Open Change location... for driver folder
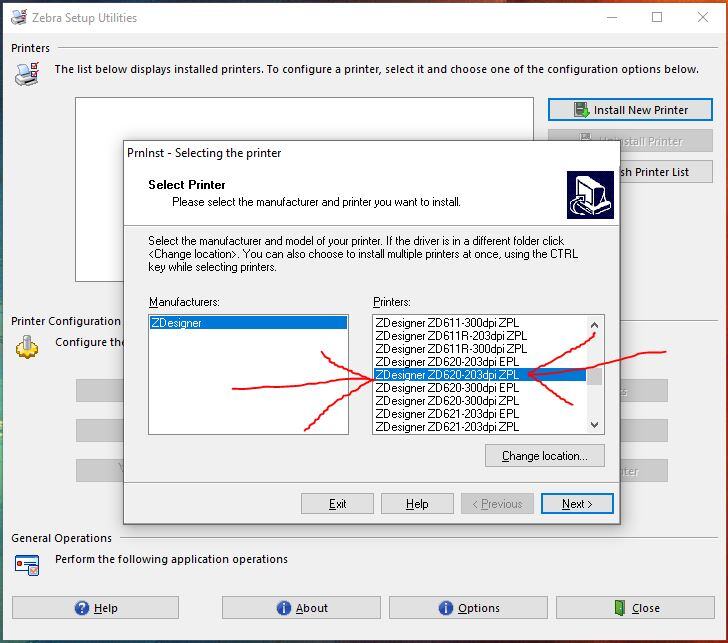The height and width of the screenshot is (643, 728). coord(545,456)
